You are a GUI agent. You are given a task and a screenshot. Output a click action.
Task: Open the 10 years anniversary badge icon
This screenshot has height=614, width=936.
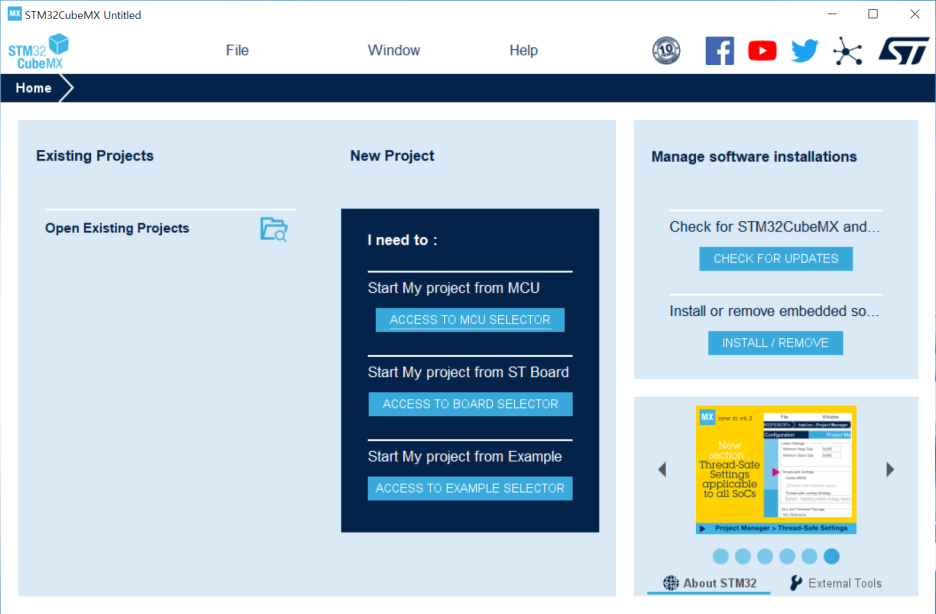(x=666, y=51)
